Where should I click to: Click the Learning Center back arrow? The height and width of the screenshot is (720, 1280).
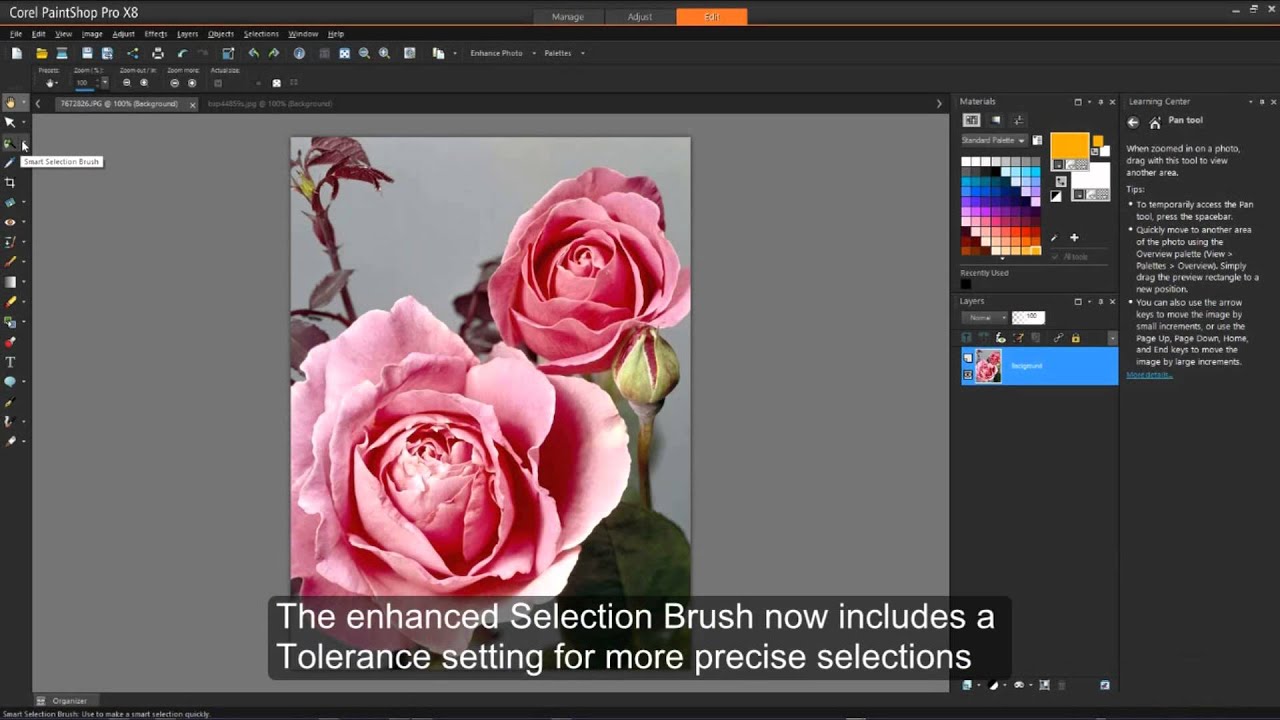tap(1133, 122)
